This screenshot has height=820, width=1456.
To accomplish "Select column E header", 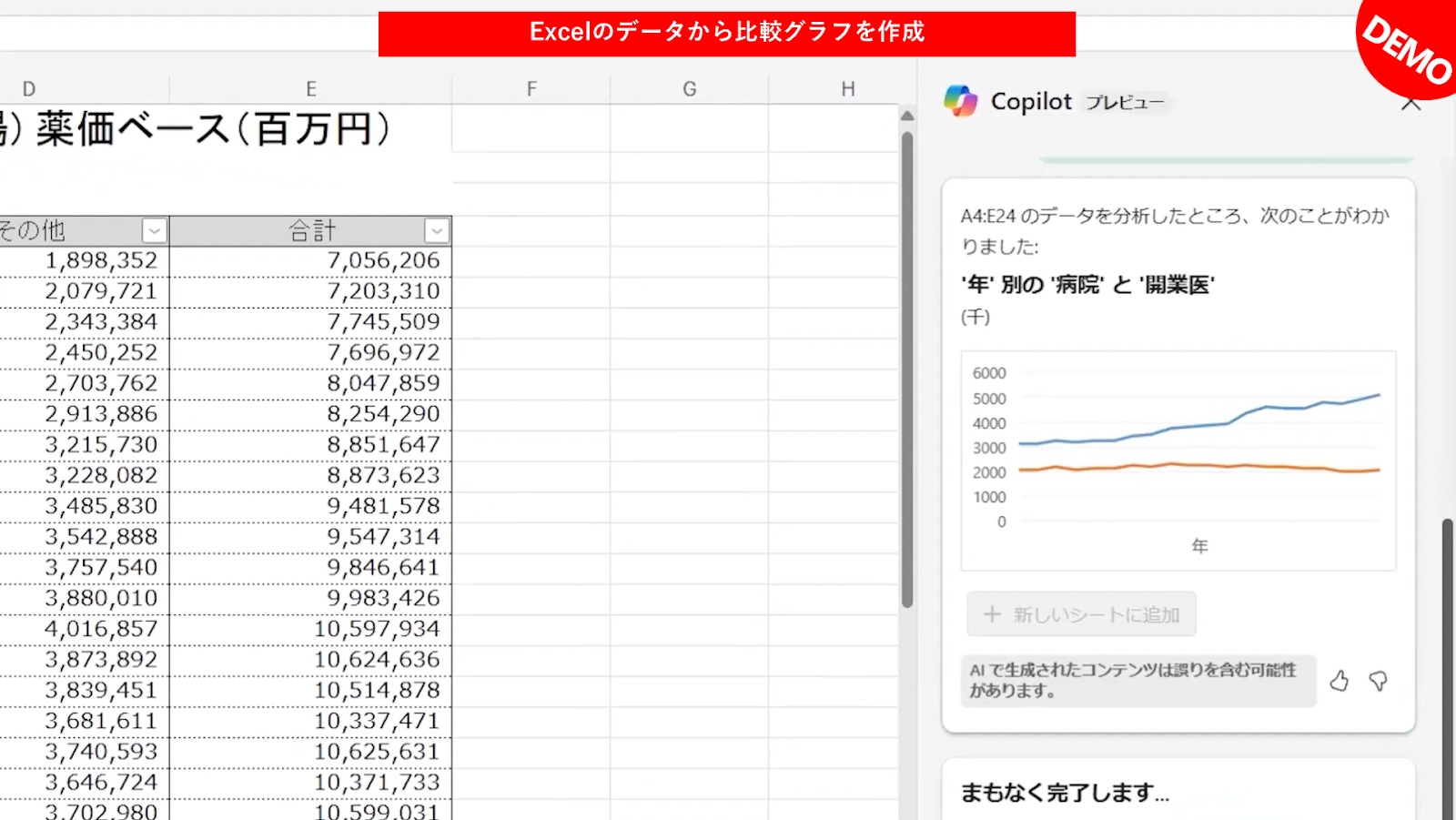I will point(311,89).
